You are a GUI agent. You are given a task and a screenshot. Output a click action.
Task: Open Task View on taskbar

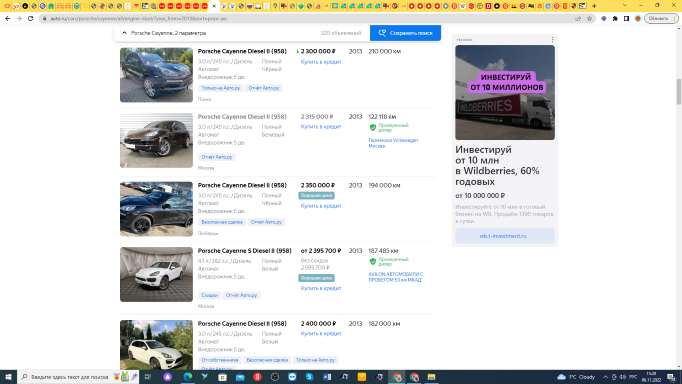pos(148,377)
